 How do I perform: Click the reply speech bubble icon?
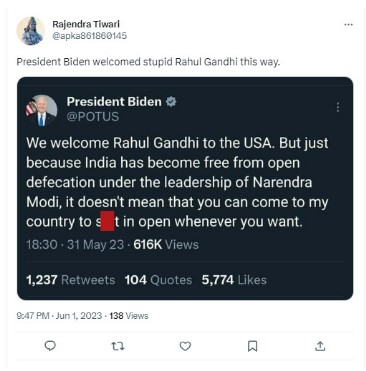pos(50,346)
